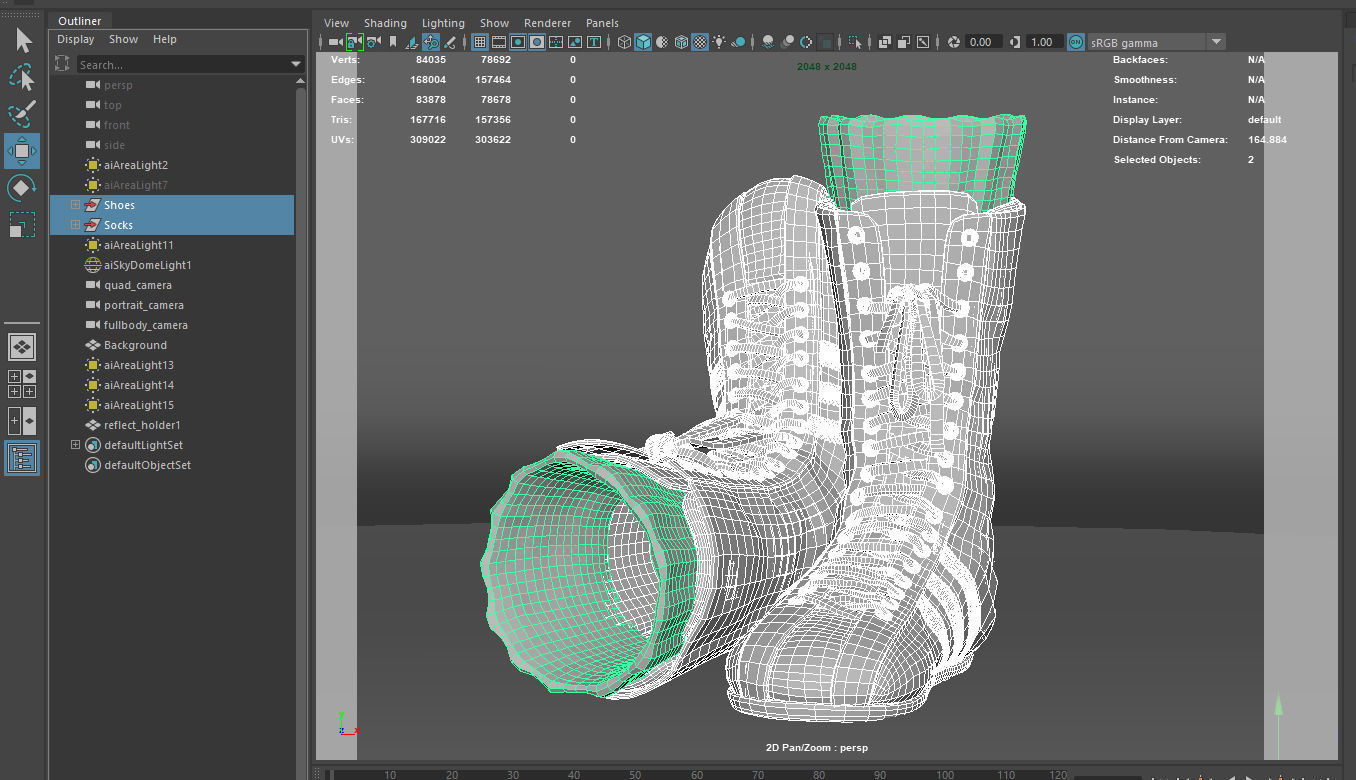Click the Field Chart icon

(556, 42)
